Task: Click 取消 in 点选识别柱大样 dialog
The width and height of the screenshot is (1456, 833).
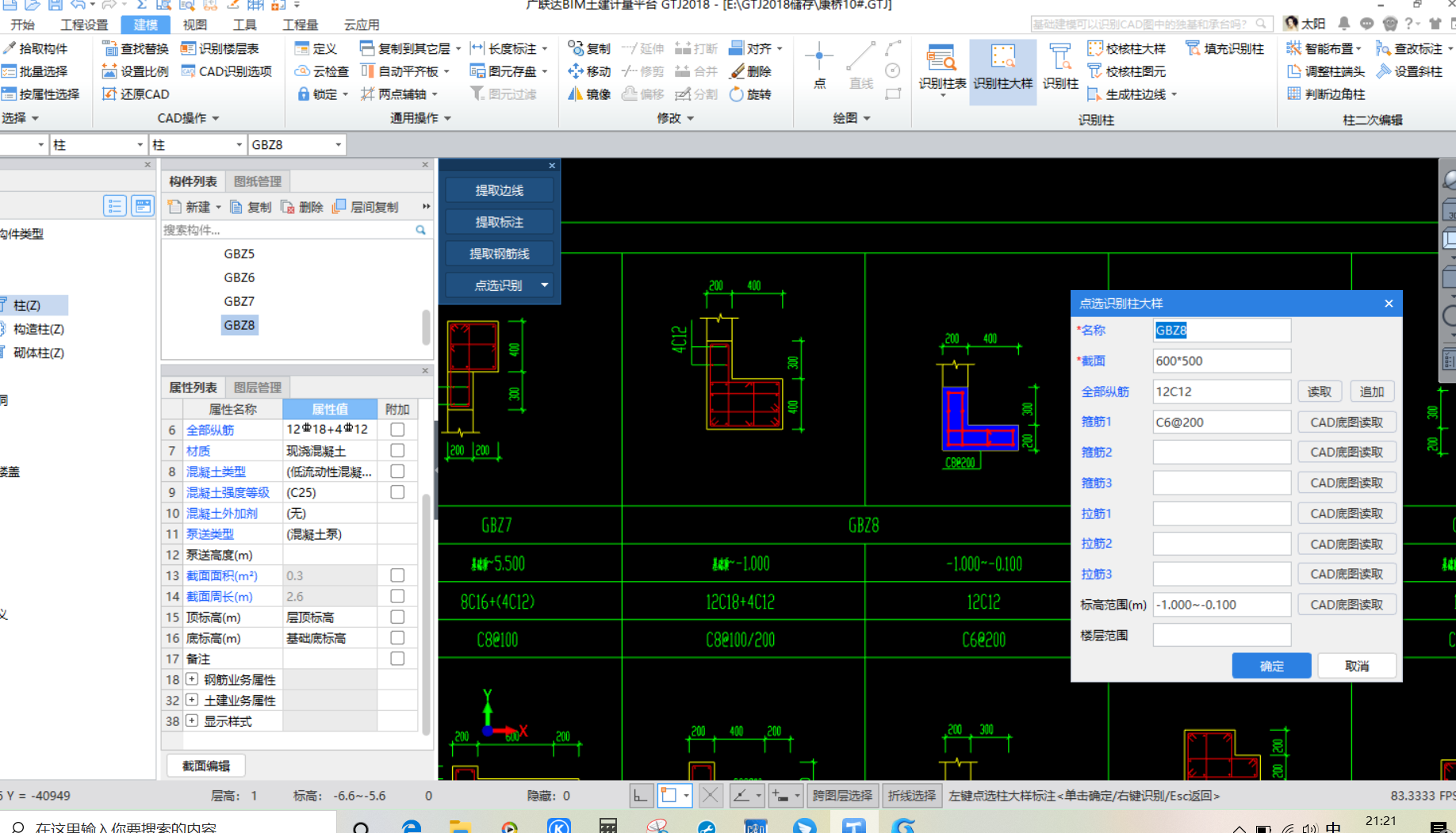Action: click(x=1357, y=666)
